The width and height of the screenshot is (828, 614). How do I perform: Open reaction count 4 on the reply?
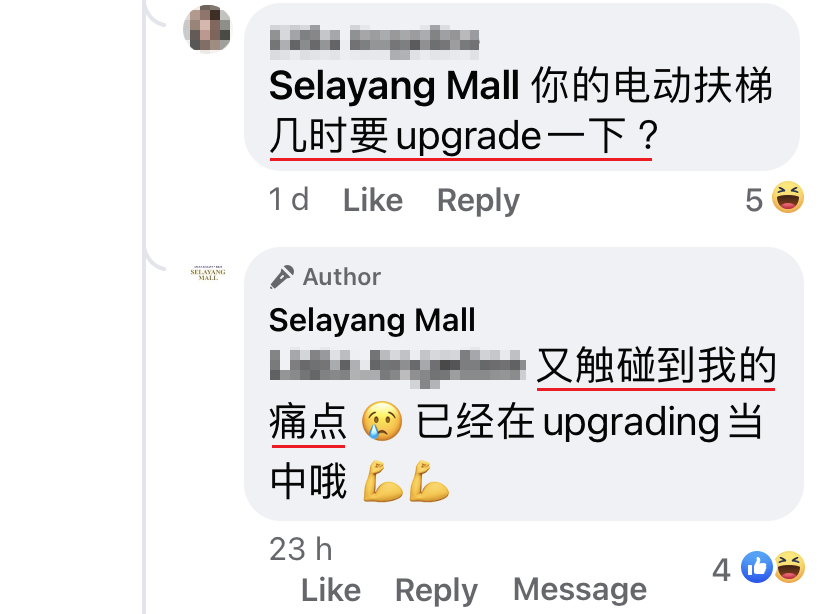point(721,570)
